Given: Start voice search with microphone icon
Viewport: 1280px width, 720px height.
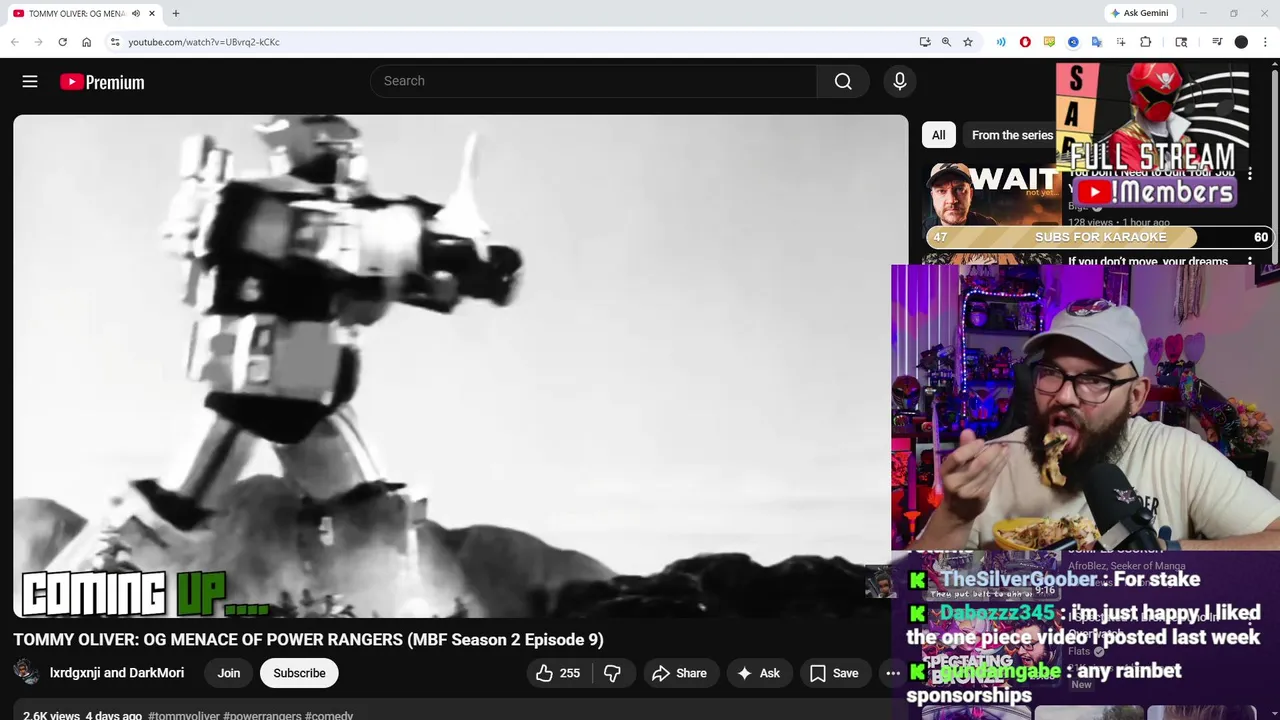Looking at the screenshot, I should click(900, 81).
